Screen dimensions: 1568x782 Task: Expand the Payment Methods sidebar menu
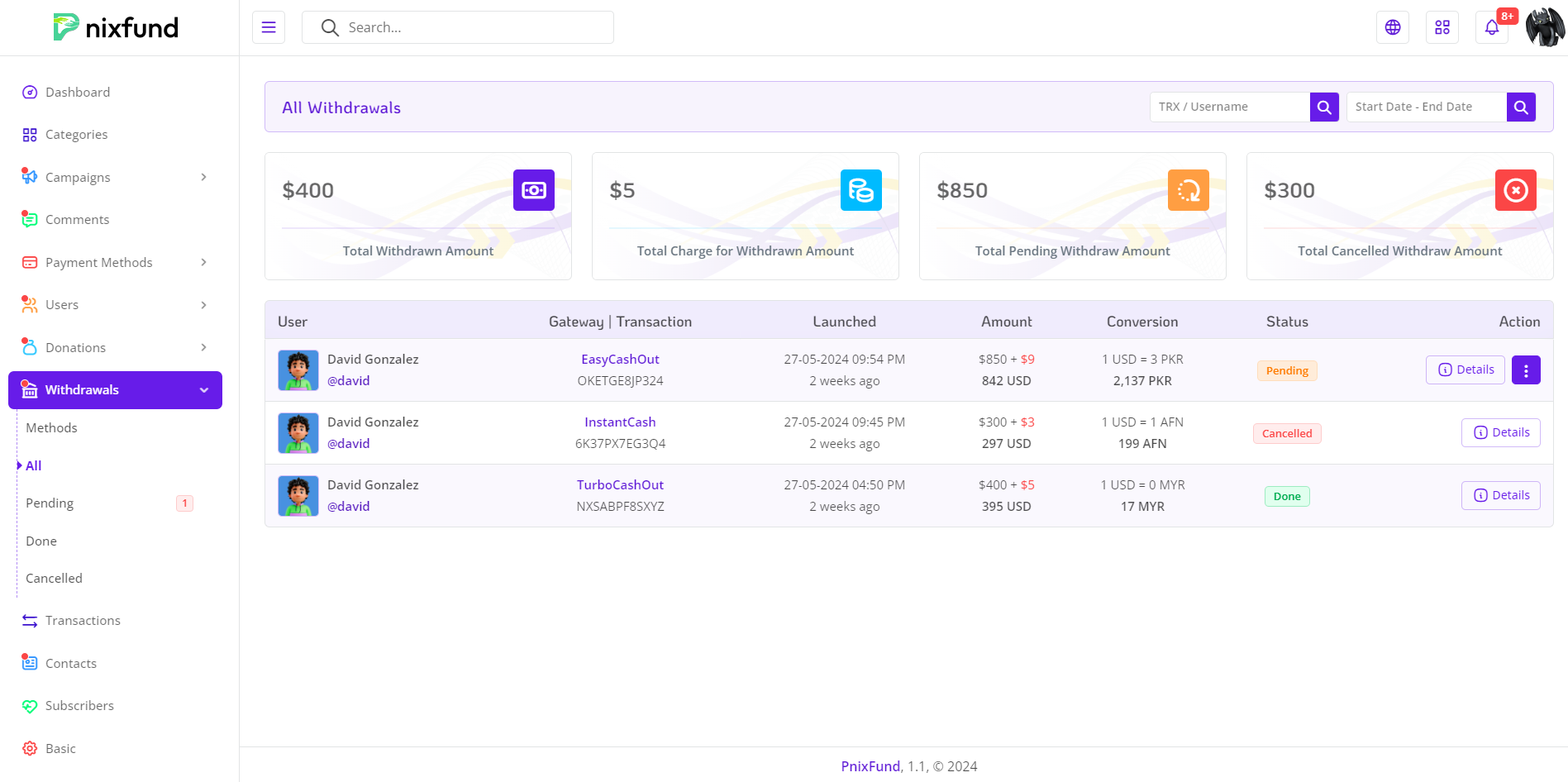point(115,262)
